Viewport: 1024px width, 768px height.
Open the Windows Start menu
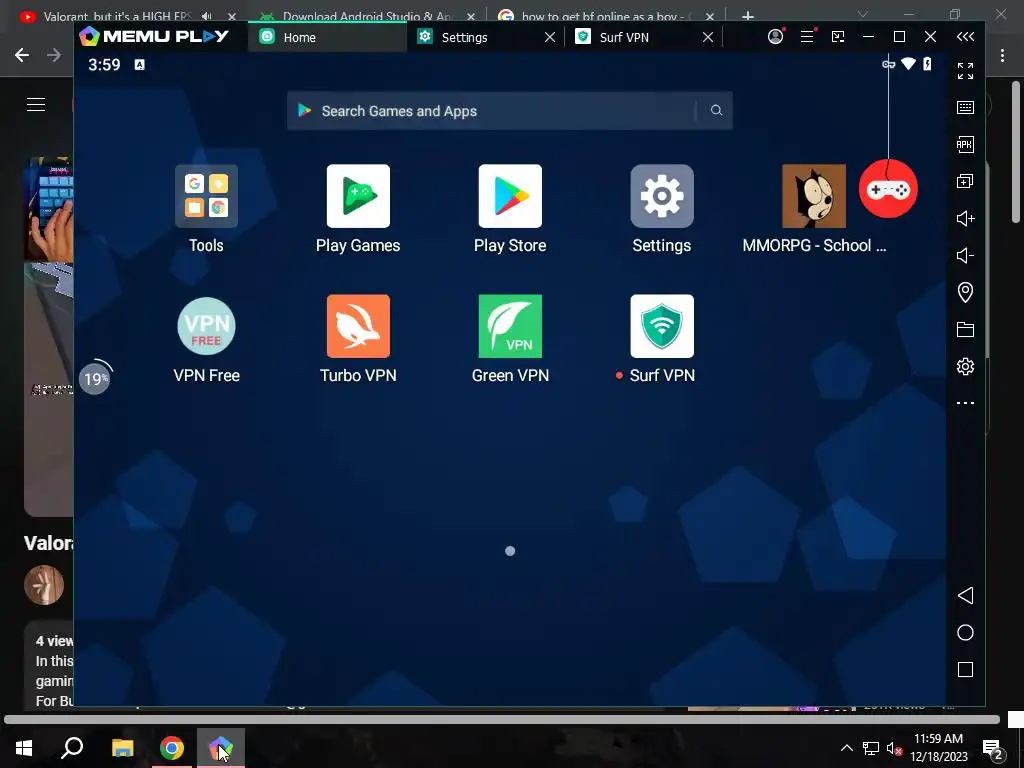[x=24, y=748]
